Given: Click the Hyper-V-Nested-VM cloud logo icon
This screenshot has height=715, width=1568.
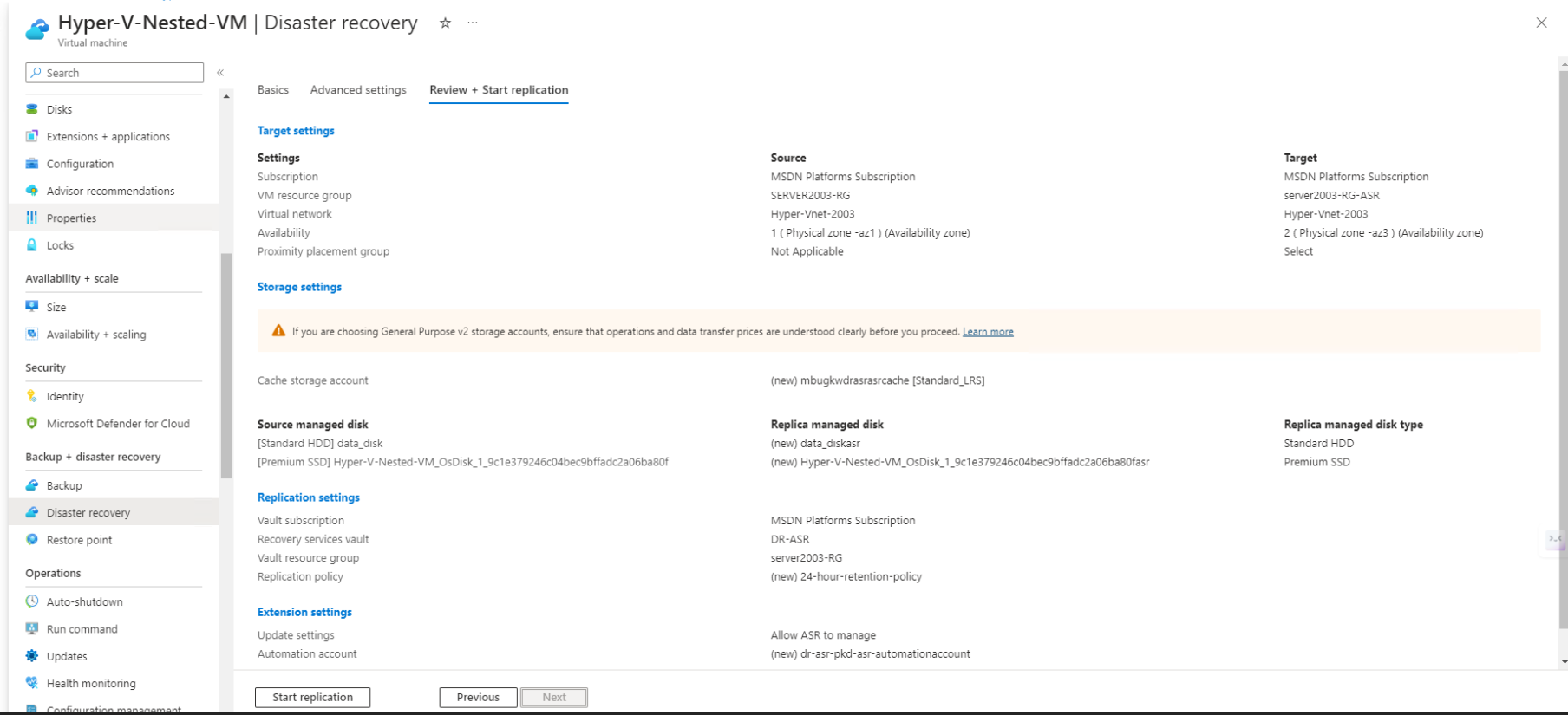Looking at the screenshot, I should pos(37,29).
